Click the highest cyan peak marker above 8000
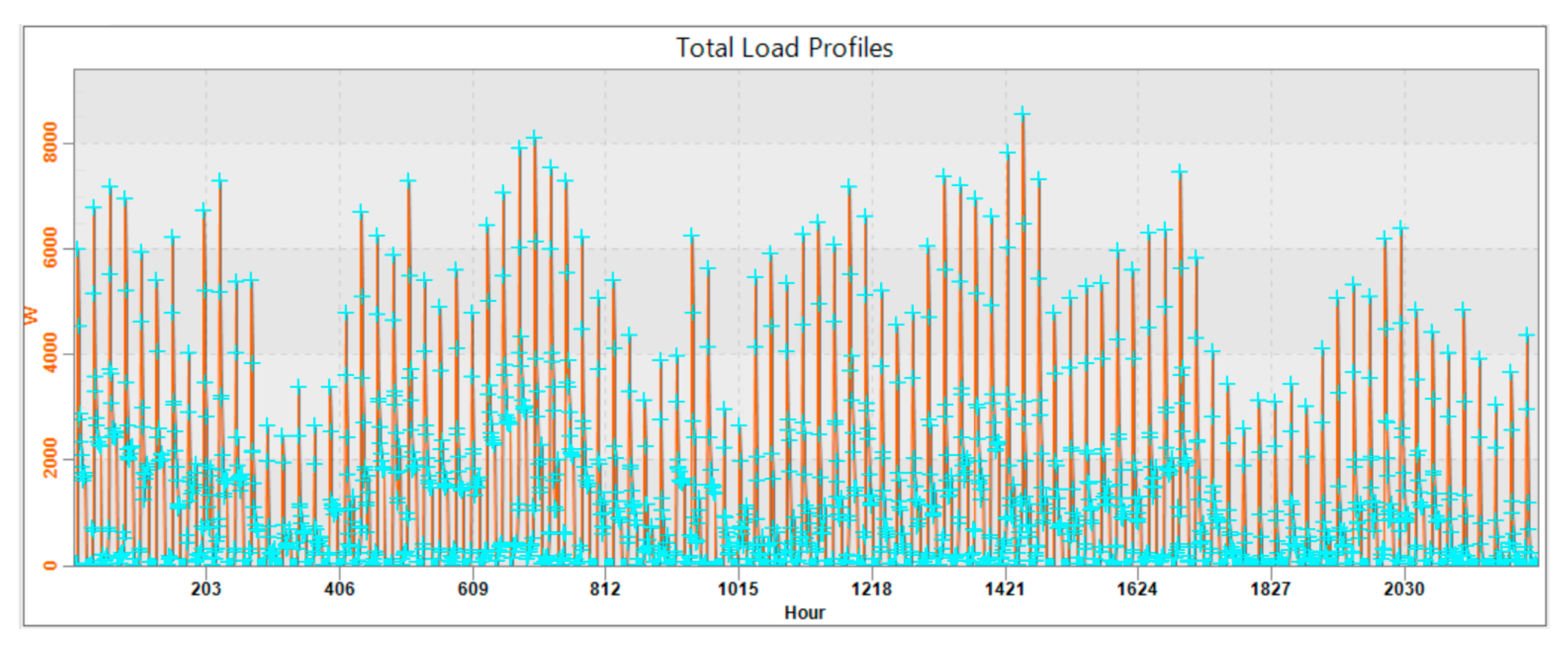The image size is (1568, 649). click(1022, 114)
